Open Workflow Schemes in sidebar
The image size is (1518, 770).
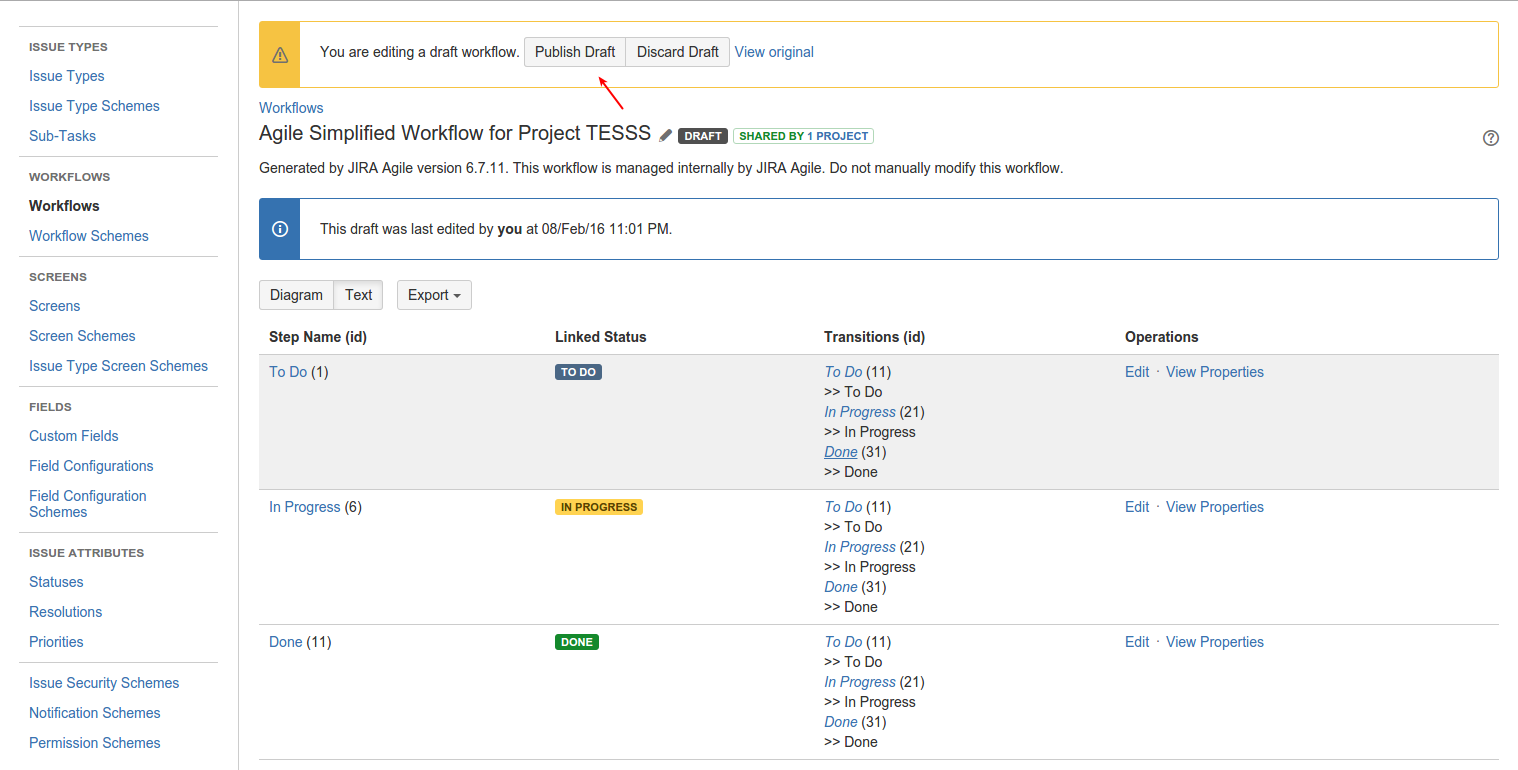click(x=89, y=236)
